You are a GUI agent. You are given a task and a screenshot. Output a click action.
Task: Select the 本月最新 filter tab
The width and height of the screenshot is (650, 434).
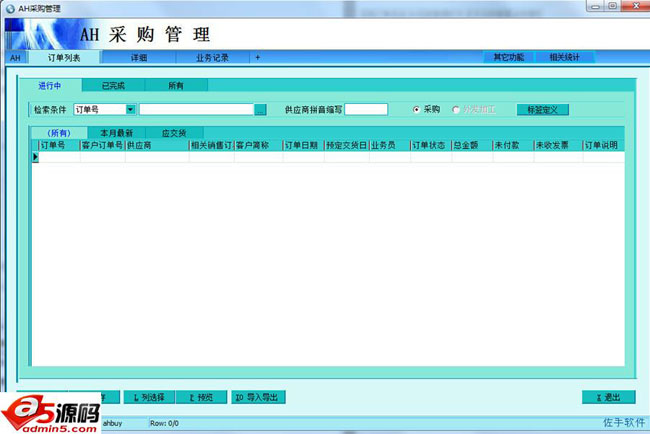tap(116, 133)
